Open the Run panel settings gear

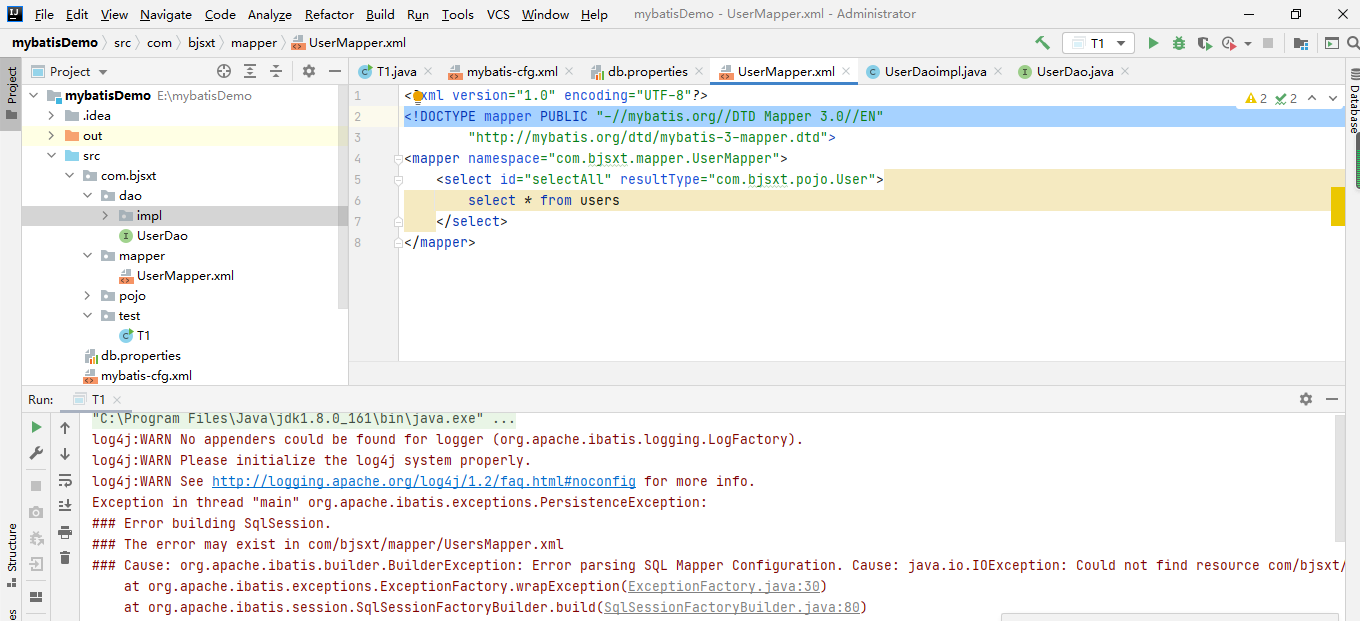tap(1306, 399)
